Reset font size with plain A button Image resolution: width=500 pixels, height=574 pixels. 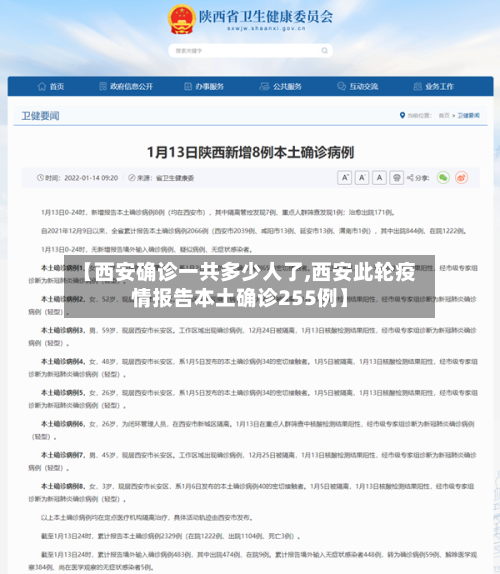point(379,178)
